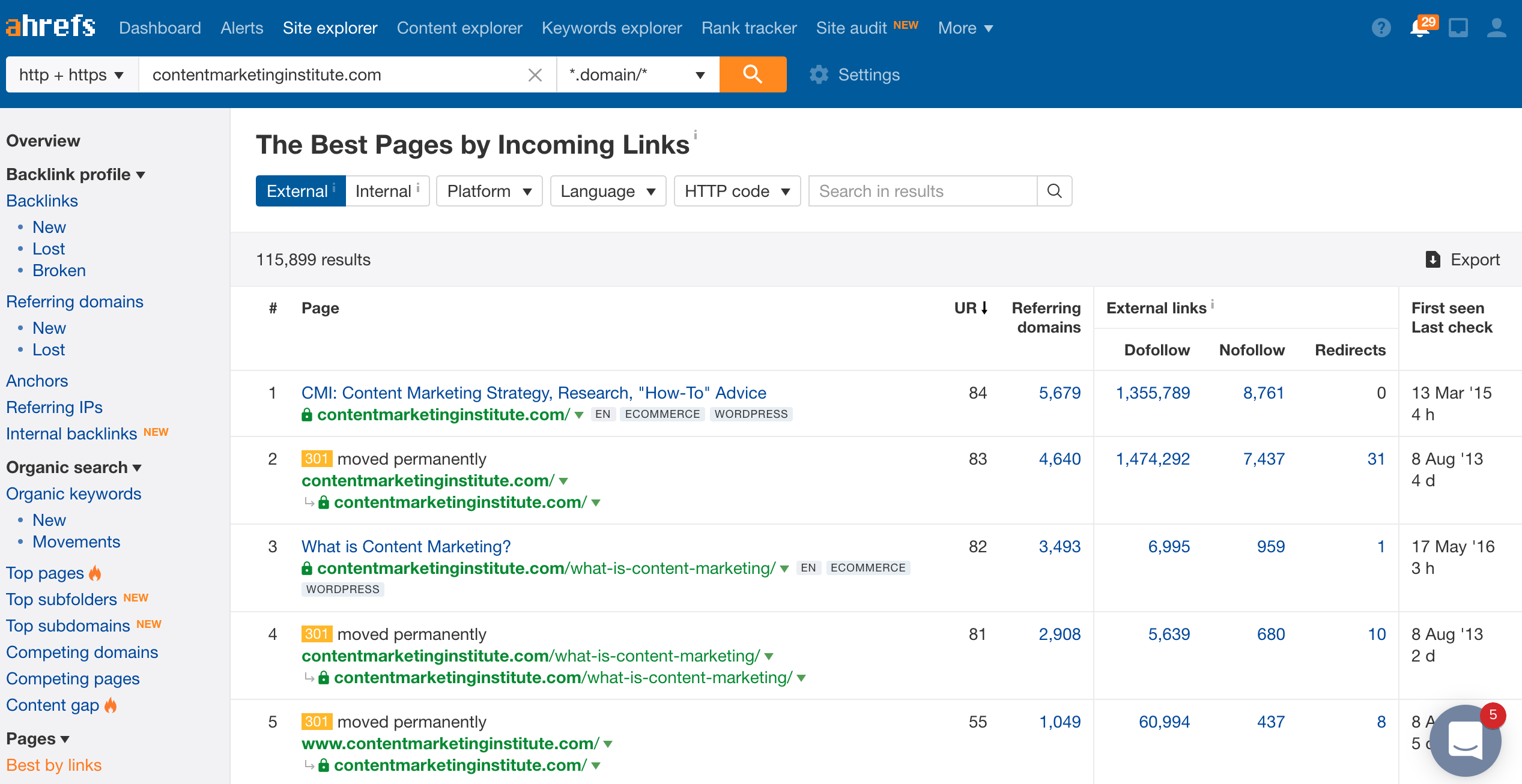Click the Export icon button

pyautogui.click(x=1433, y=260)
